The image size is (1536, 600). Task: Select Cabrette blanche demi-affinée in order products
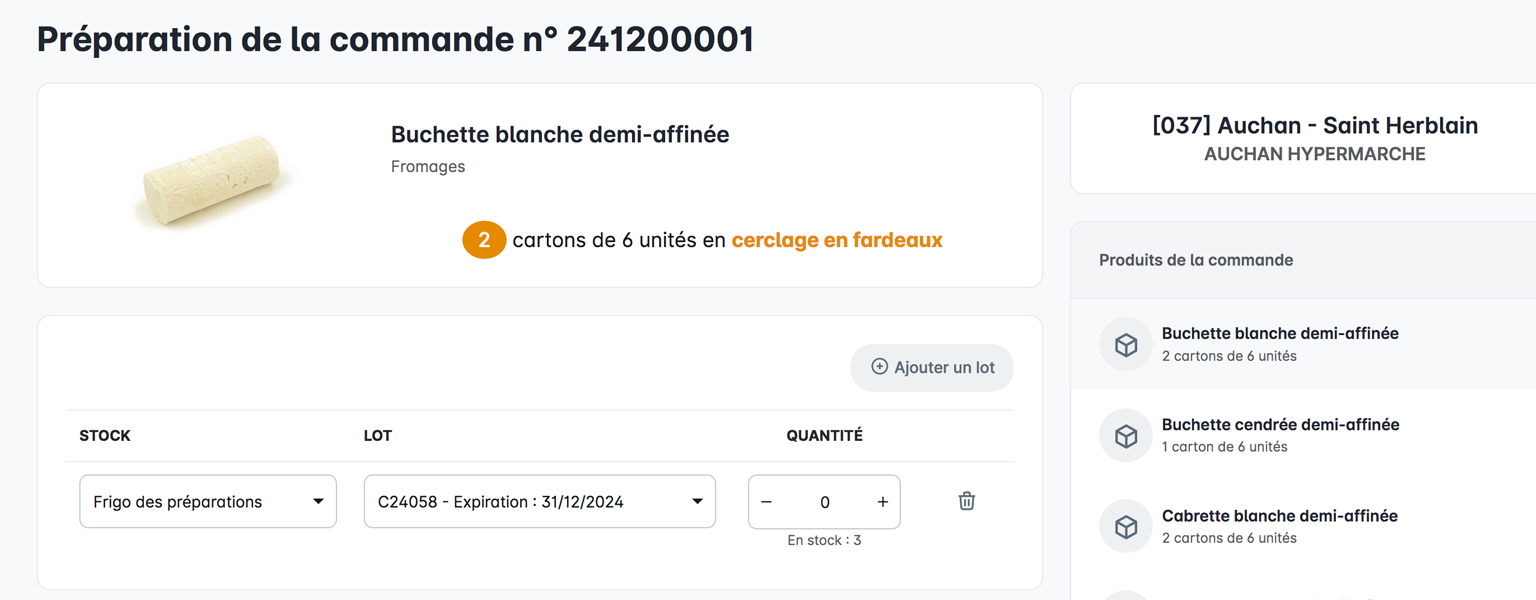tap(1280, 525)
